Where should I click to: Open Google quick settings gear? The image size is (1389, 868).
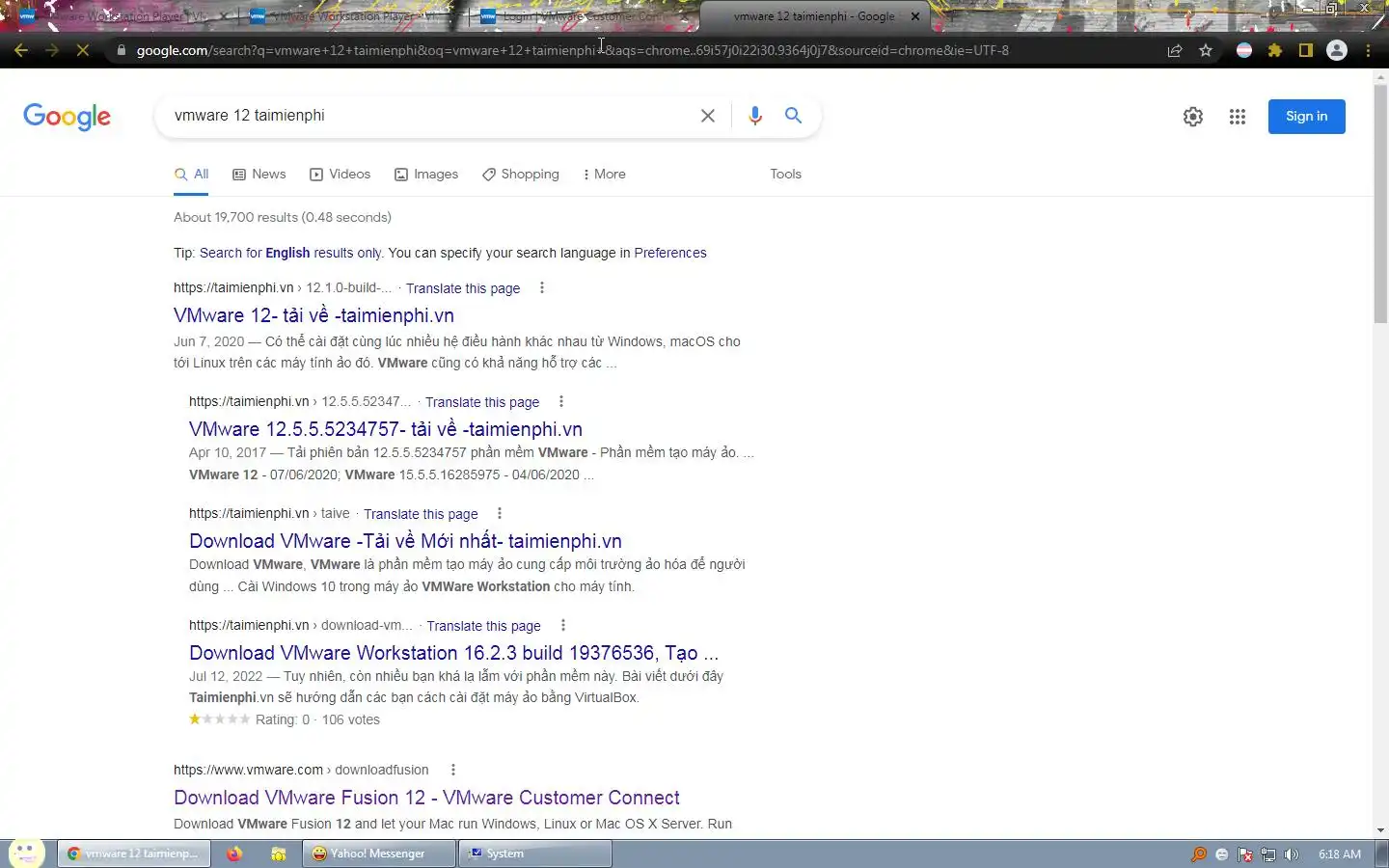pos(1193,117)
